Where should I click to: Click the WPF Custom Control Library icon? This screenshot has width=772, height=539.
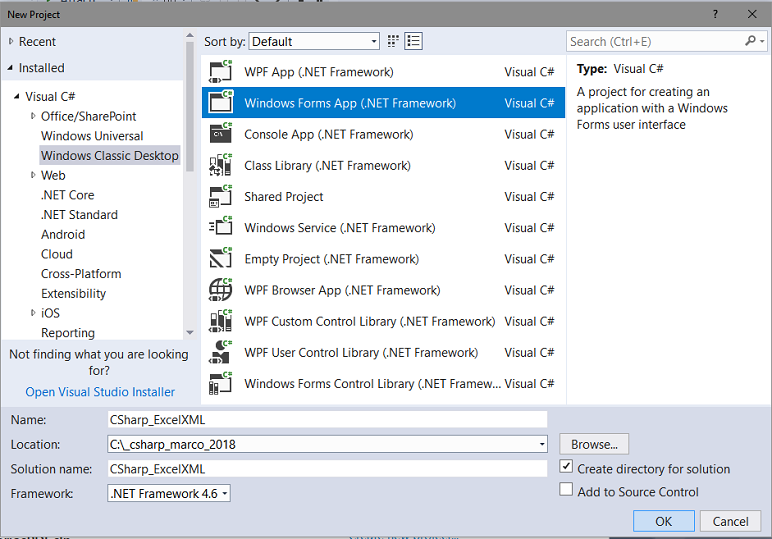tap(220, 321)
